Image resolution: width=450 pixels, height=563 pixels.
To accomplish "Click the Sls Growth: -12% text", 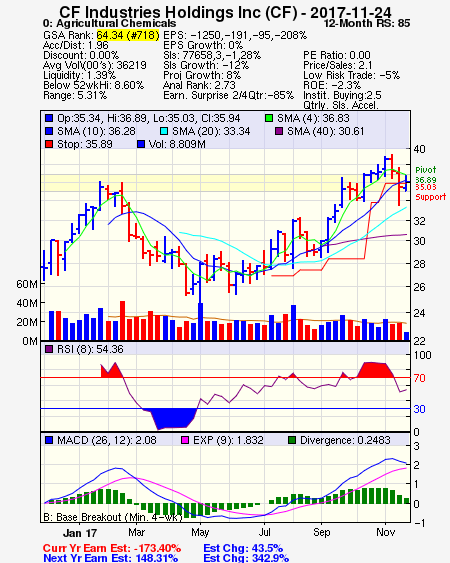I will (x=206, y=65).
